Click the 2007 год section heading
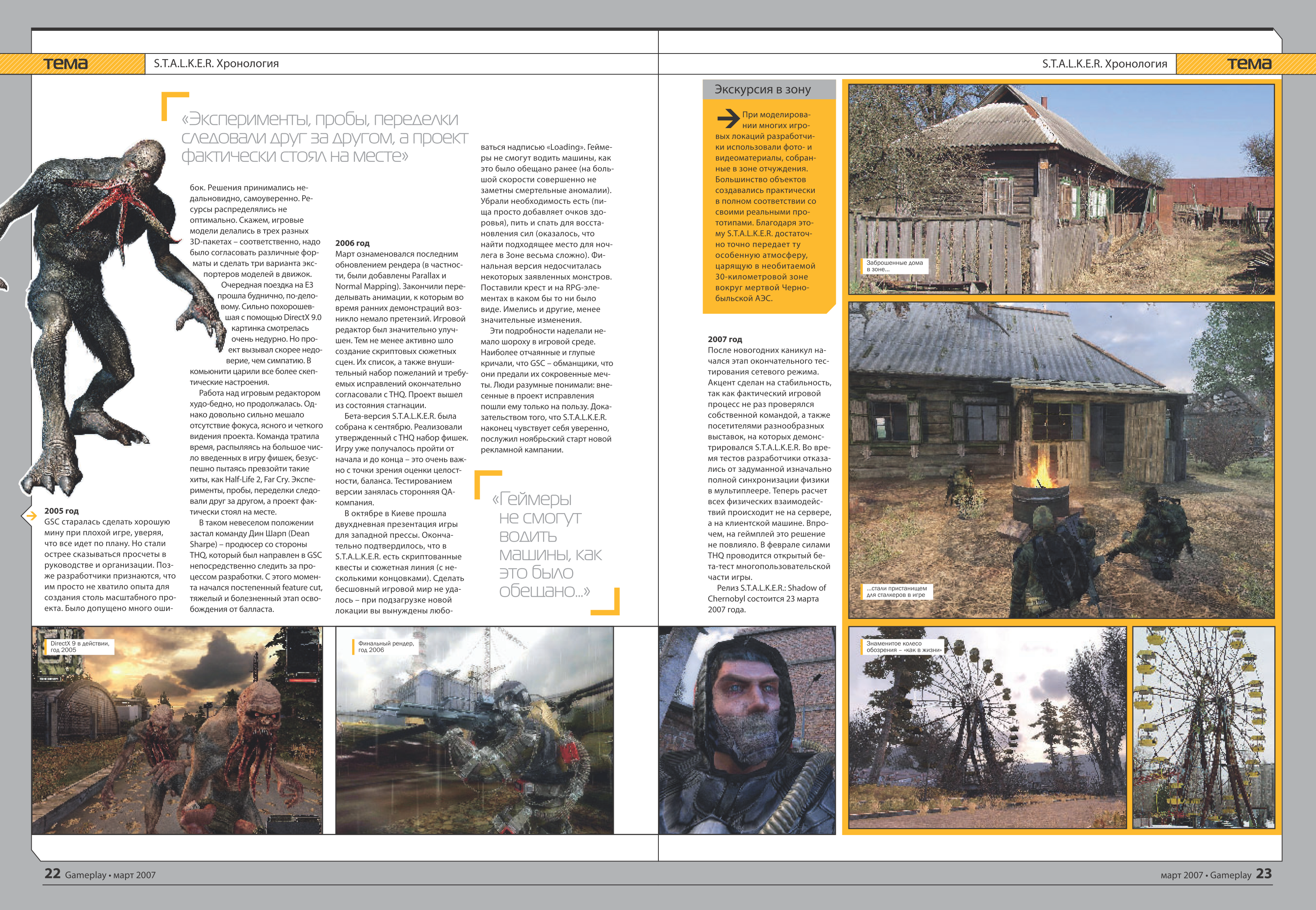This screenshot has height=910, width=1316. click(724, 339)
